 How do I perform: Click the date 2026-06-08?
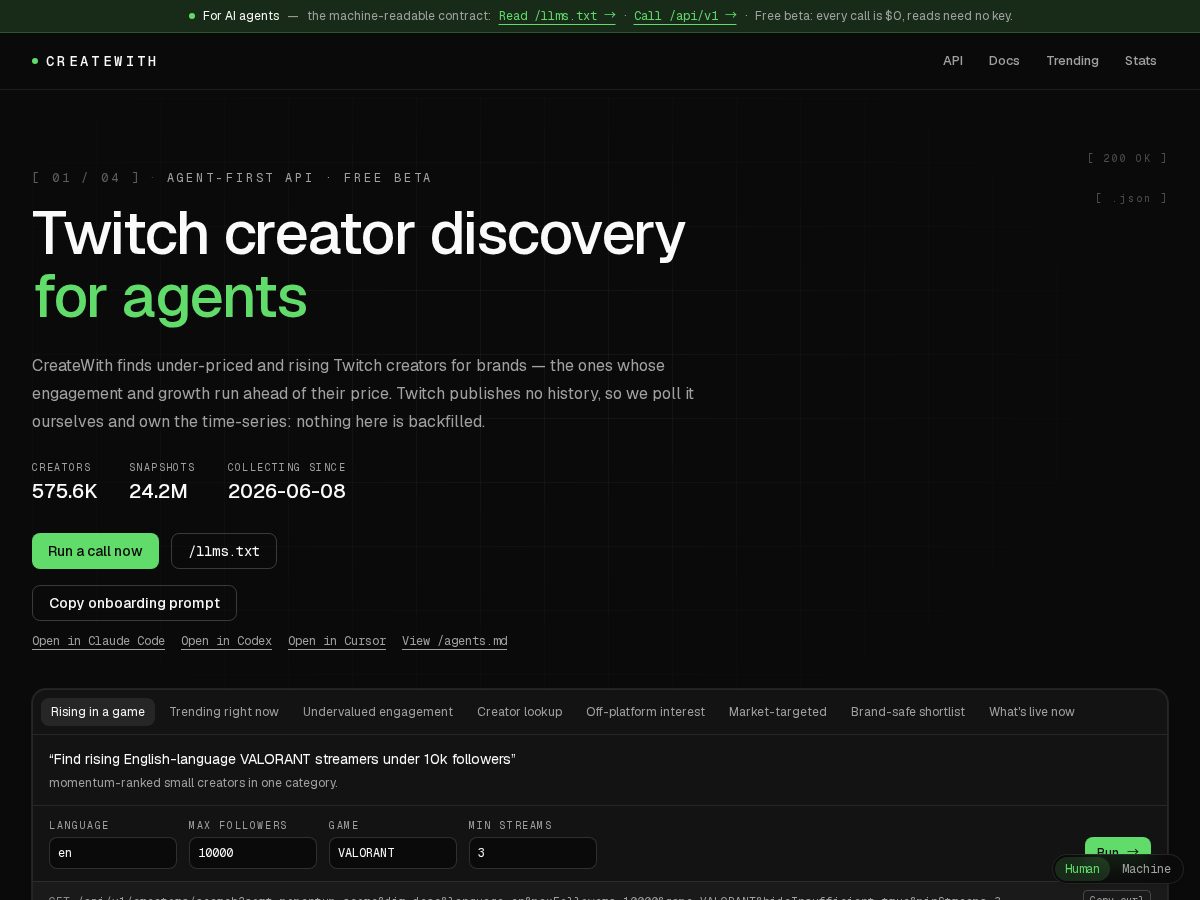[287, 491]
